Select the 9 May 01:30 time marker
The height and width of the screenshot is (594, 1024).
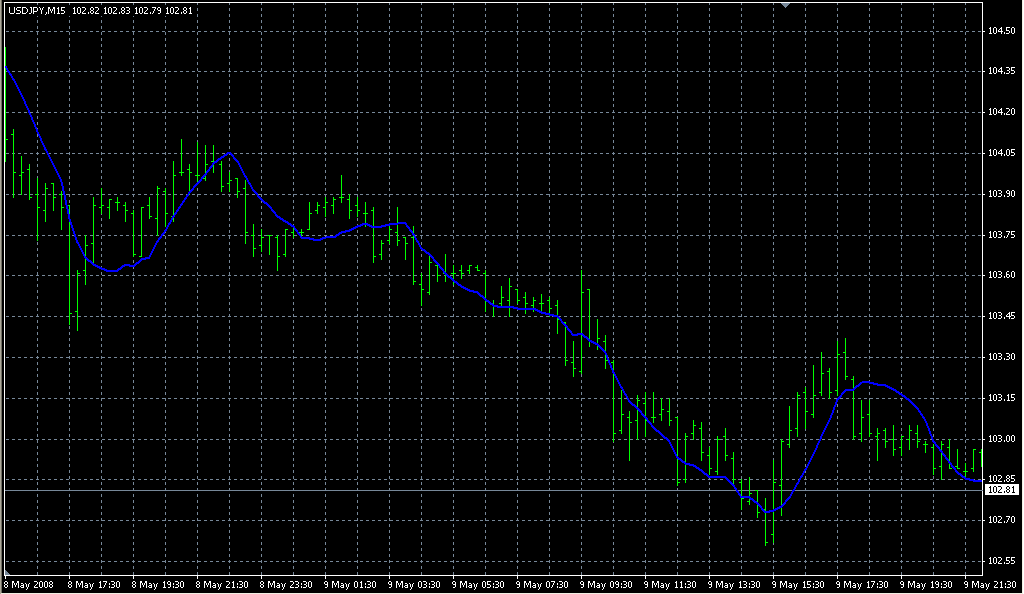(349, 585)
